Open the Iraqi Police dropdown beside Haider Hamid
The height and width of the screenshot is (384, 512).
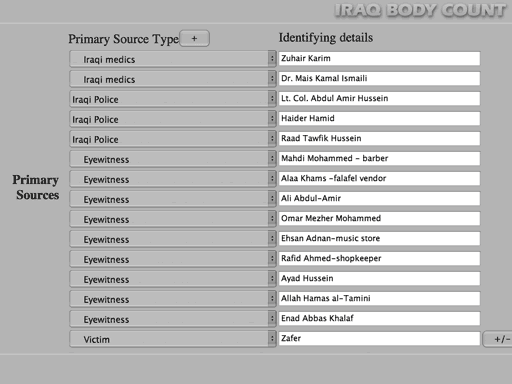(x=173, y=119)
